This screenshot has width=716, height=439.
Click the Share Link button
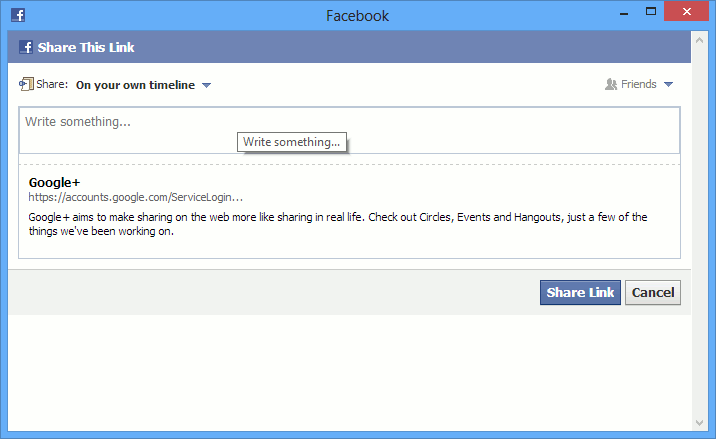click(580, 292)
